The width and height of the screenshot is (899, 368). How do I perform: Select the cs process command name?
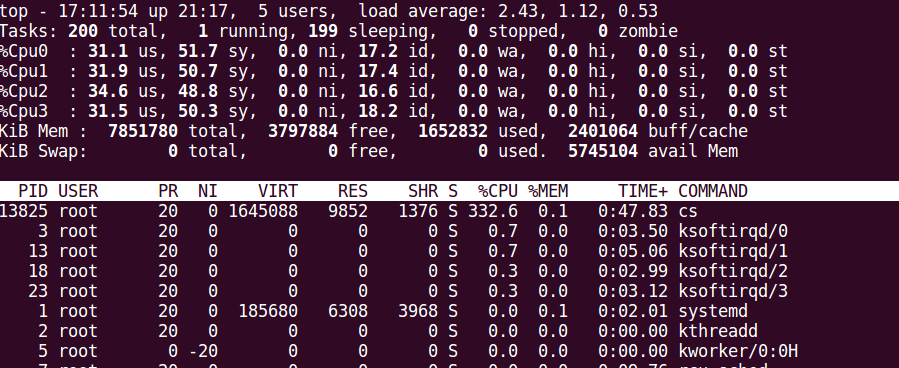tap(687, 212)
